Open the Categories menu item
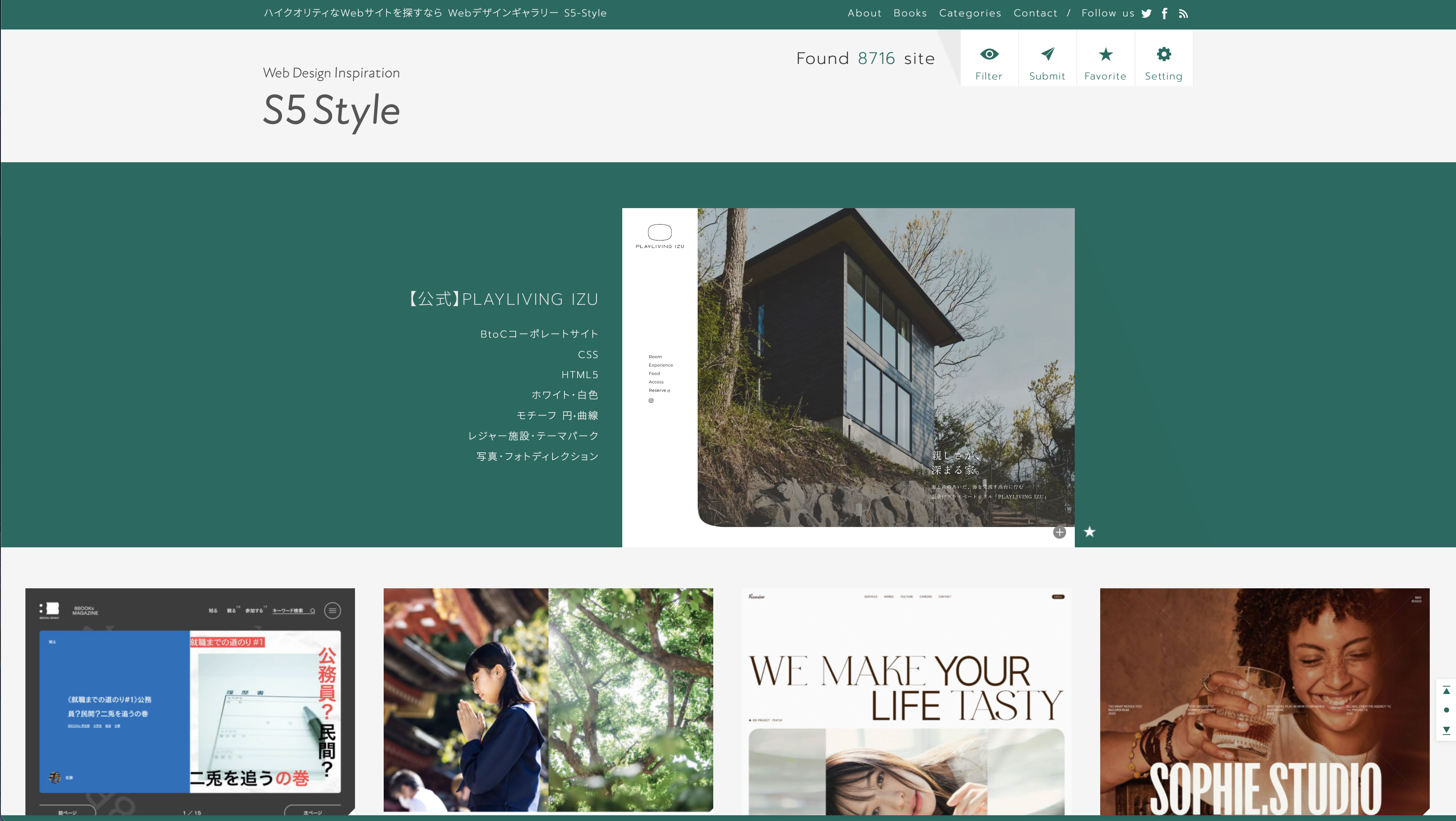Viewport: 1456px width, 821px height. pos(970,13)
